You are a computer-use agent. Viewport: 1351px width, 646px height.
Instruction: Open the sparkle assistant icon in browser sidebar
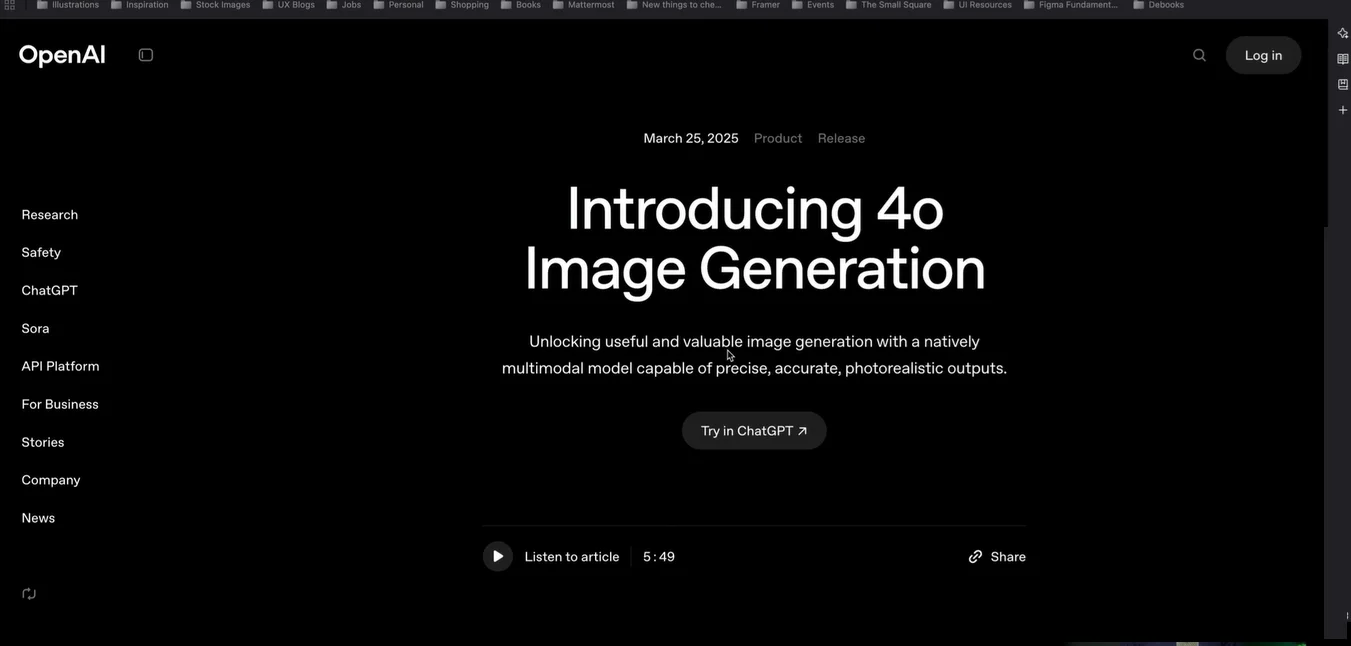1343,33
